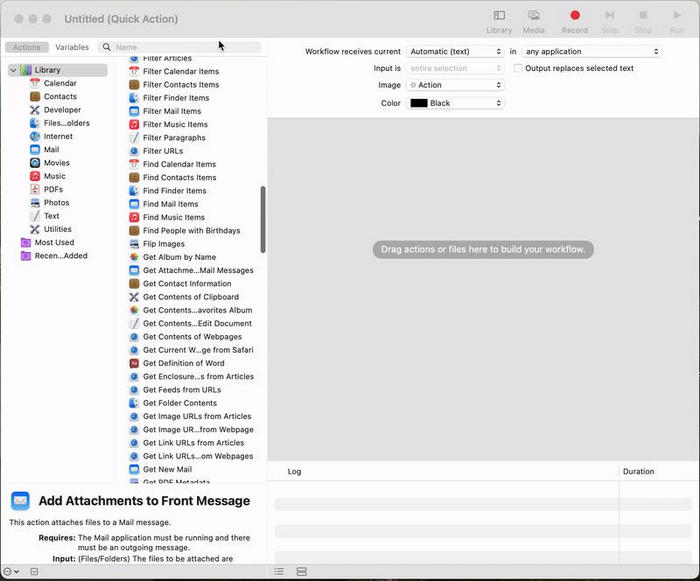Start recording with the Record button
Viewport: 700px width, 581px height.
575,16
